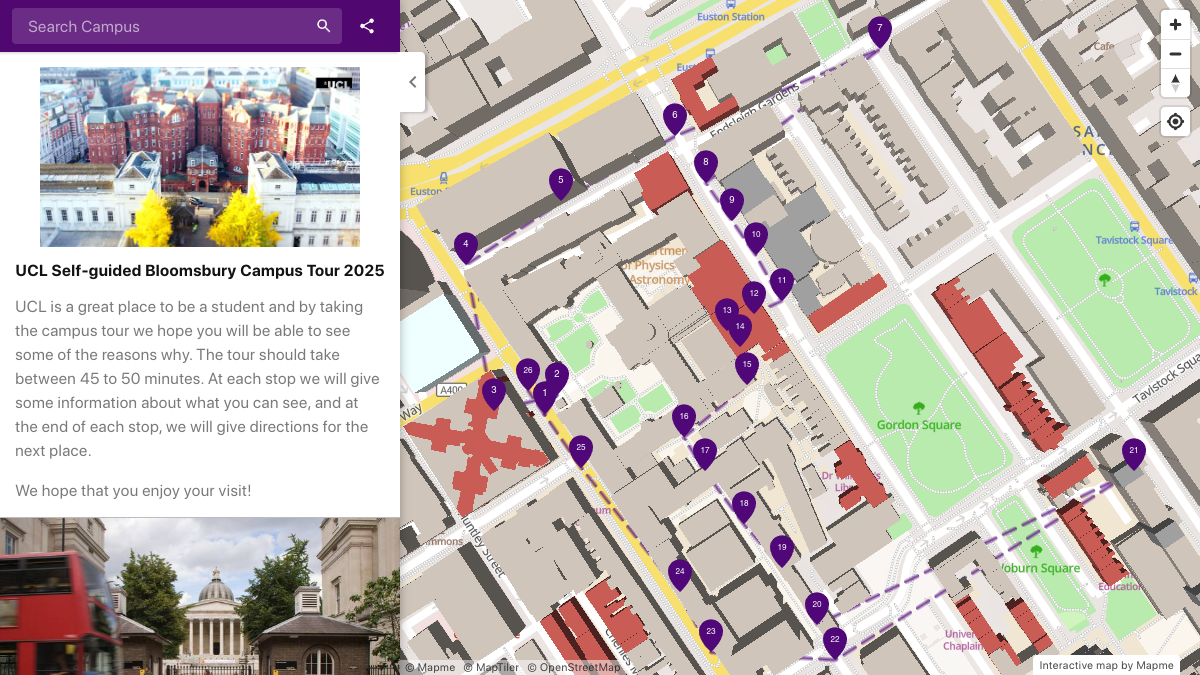Select map pin number 21
Screen dimensions: 1200x675
(x=1133, y=452)
